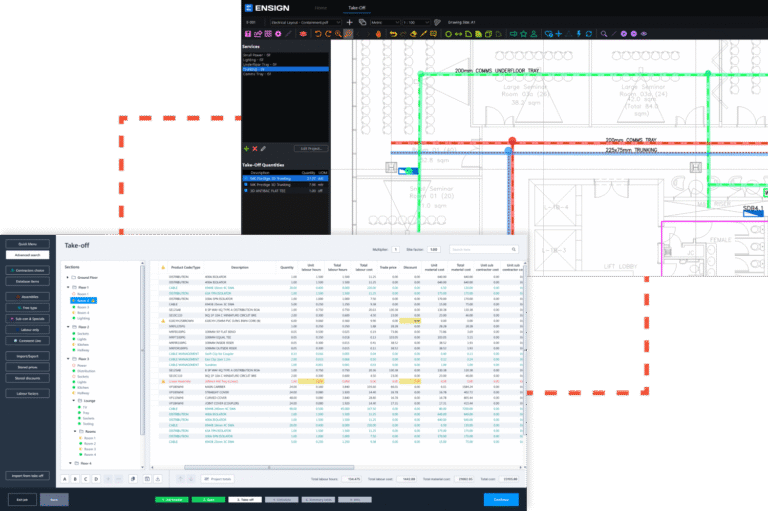Image resolution: width=768 pixels, height=511 pixels.
Task: Collapse the Floor 1 folder
Action: [68, 287]
